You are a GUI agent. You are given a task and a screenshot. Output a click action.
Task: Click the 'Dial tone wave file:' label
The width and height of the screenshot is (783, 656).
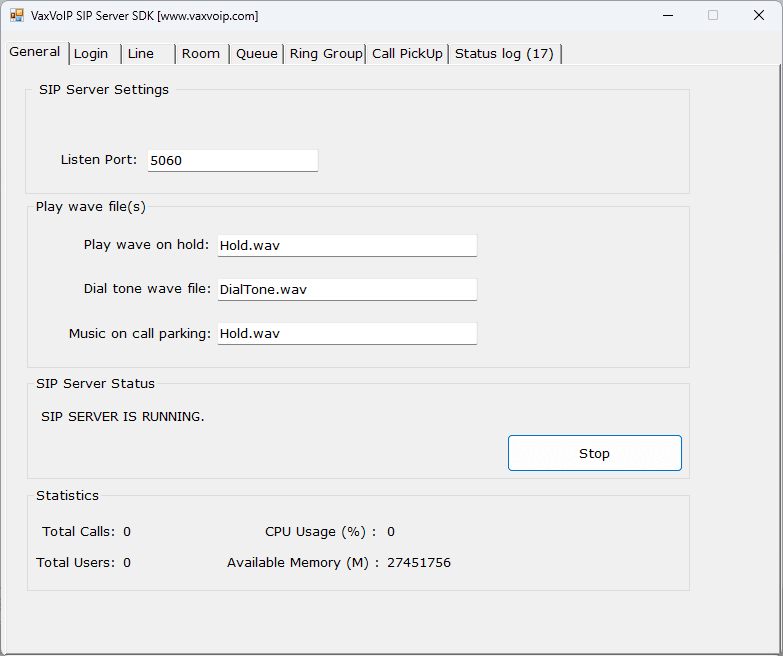[147, 289]
